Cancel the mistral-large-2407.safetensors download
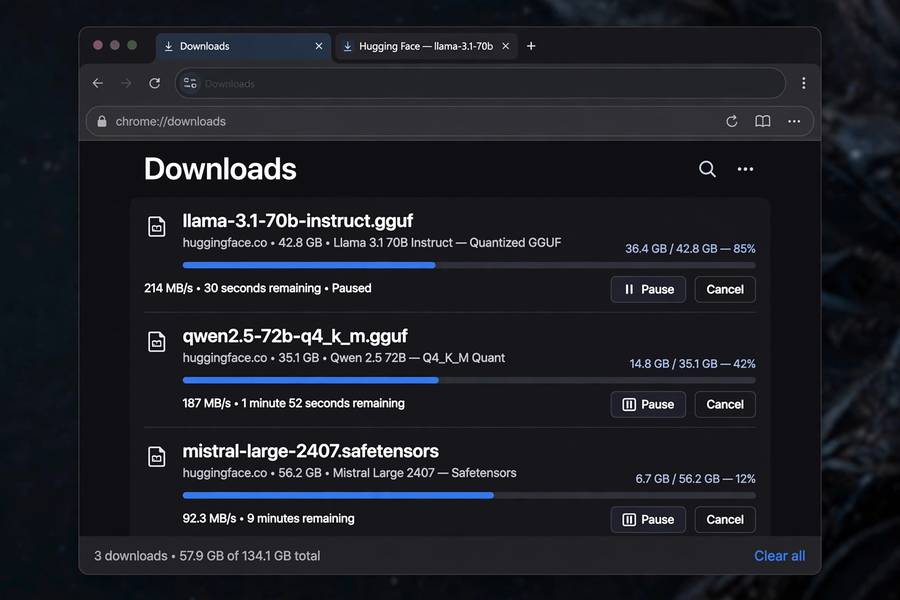The width and height of the screenshot is (900, 600). click(x=725, y=520)
